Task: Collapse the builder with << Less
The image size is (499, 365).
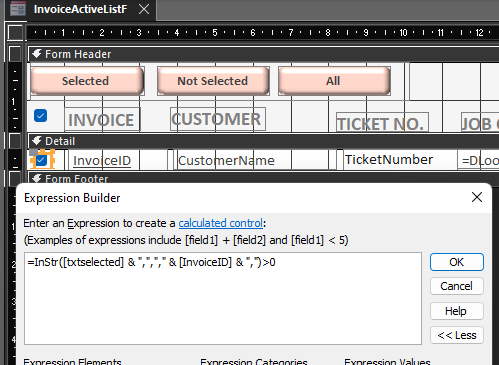Action: pyautogui.click(x=457, y=335)
